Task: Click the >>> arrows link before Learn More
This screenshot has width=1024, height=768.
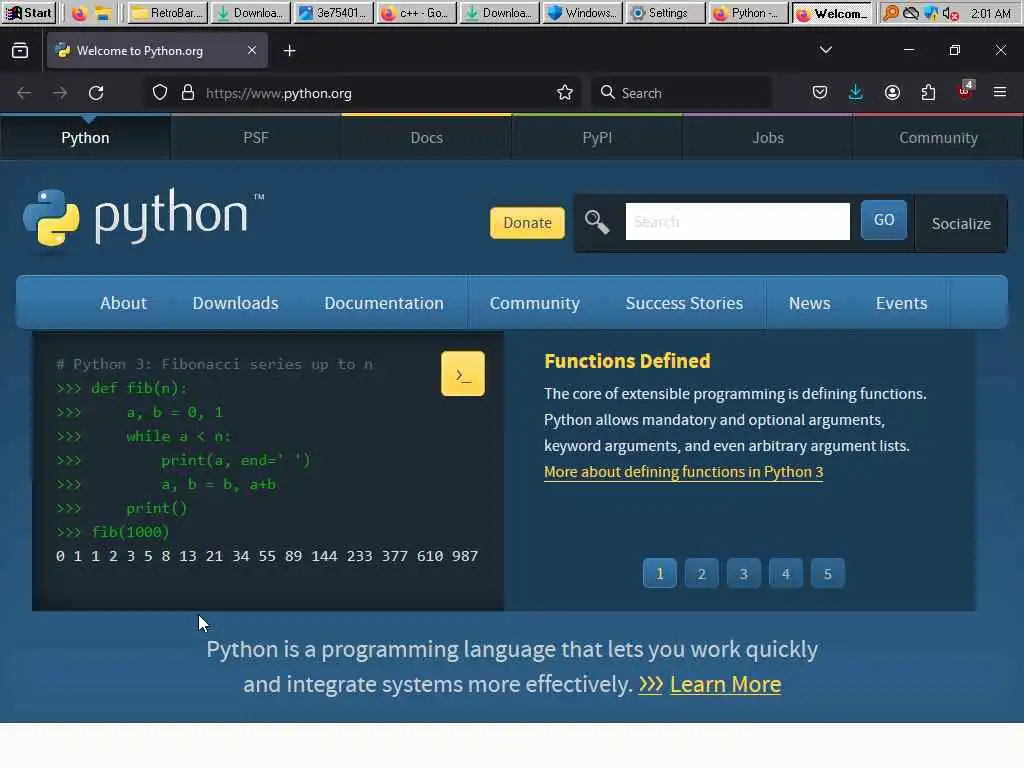Action: point(650,684)
